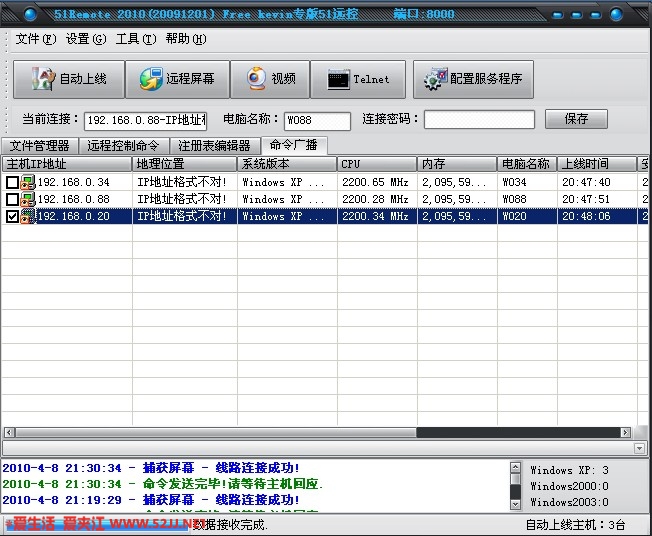Click host icon for 192.168.0.88
This screenshot has height=536, width=652.
tap(28, 199)
